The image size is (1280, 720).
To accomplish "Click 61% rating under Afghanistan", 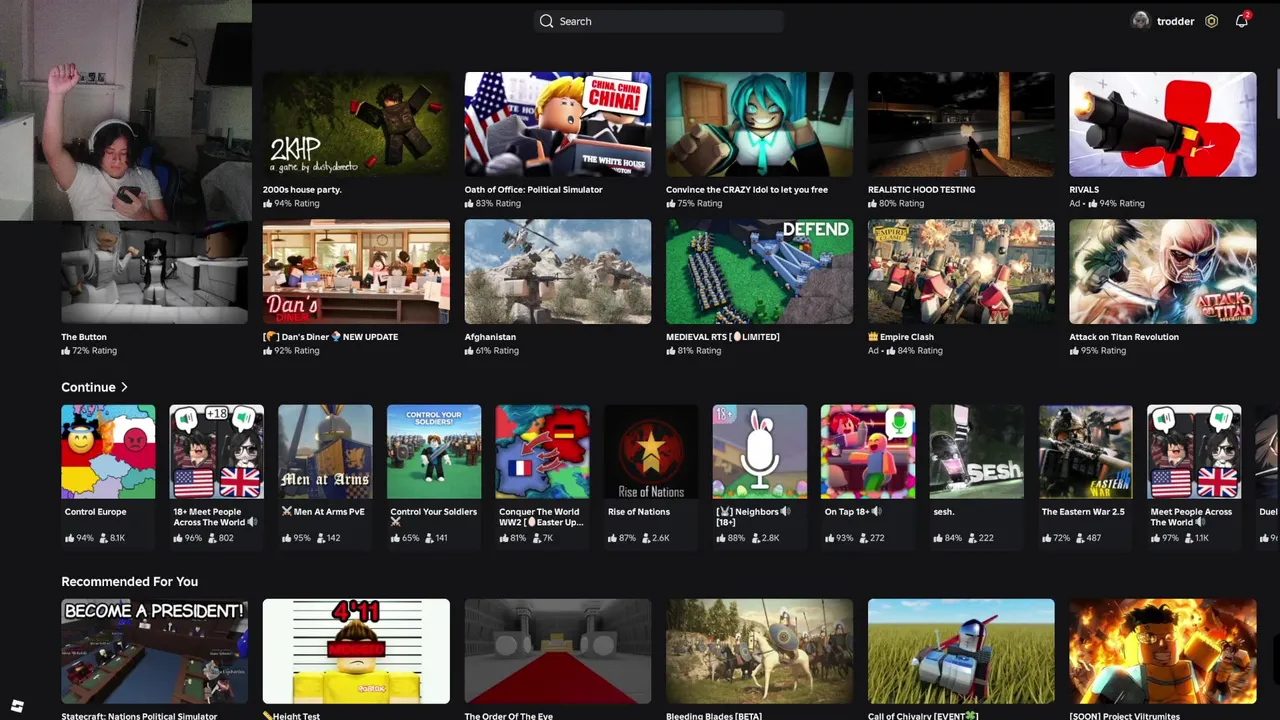I will 492,351.
